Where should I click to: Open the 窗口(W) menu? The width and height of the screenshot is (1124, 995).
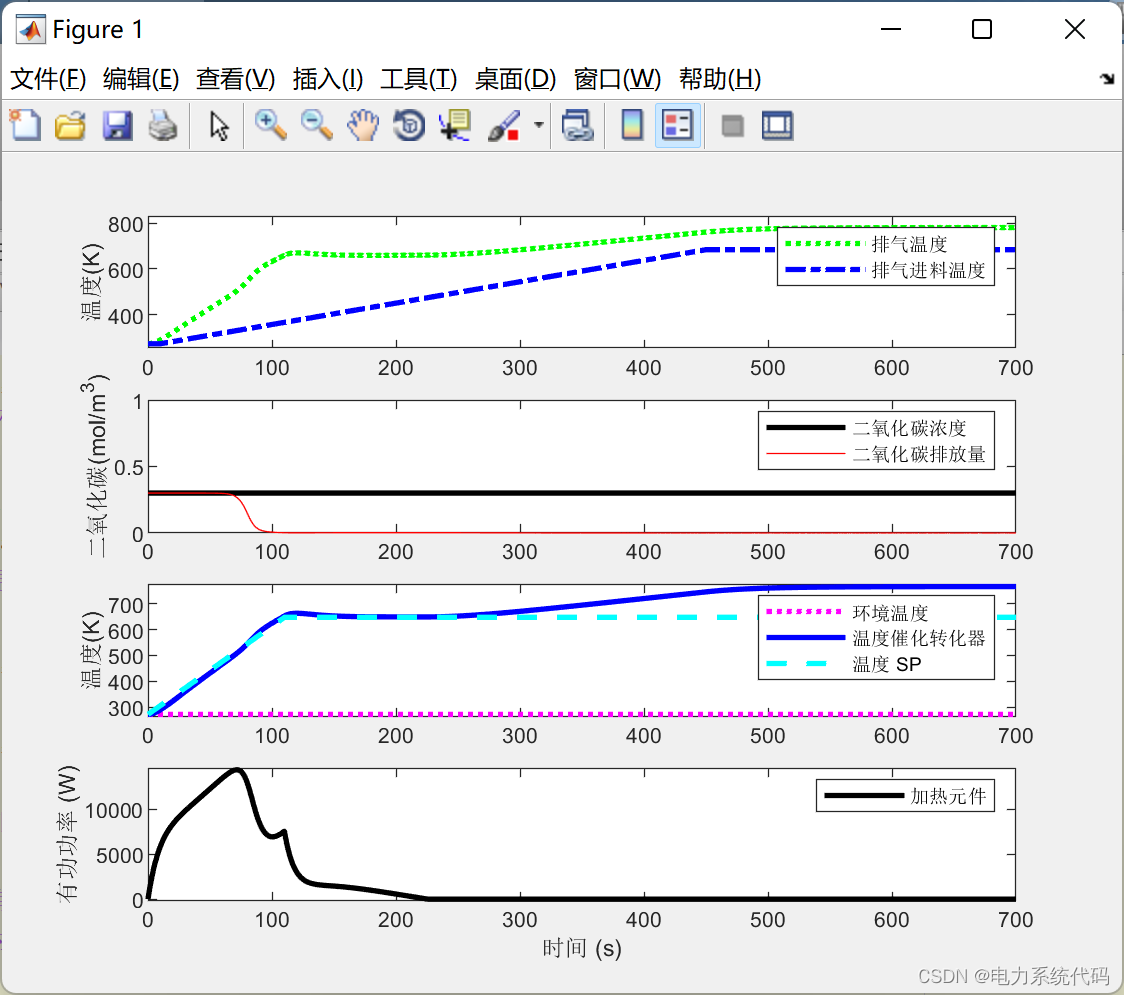click(617, 78)
